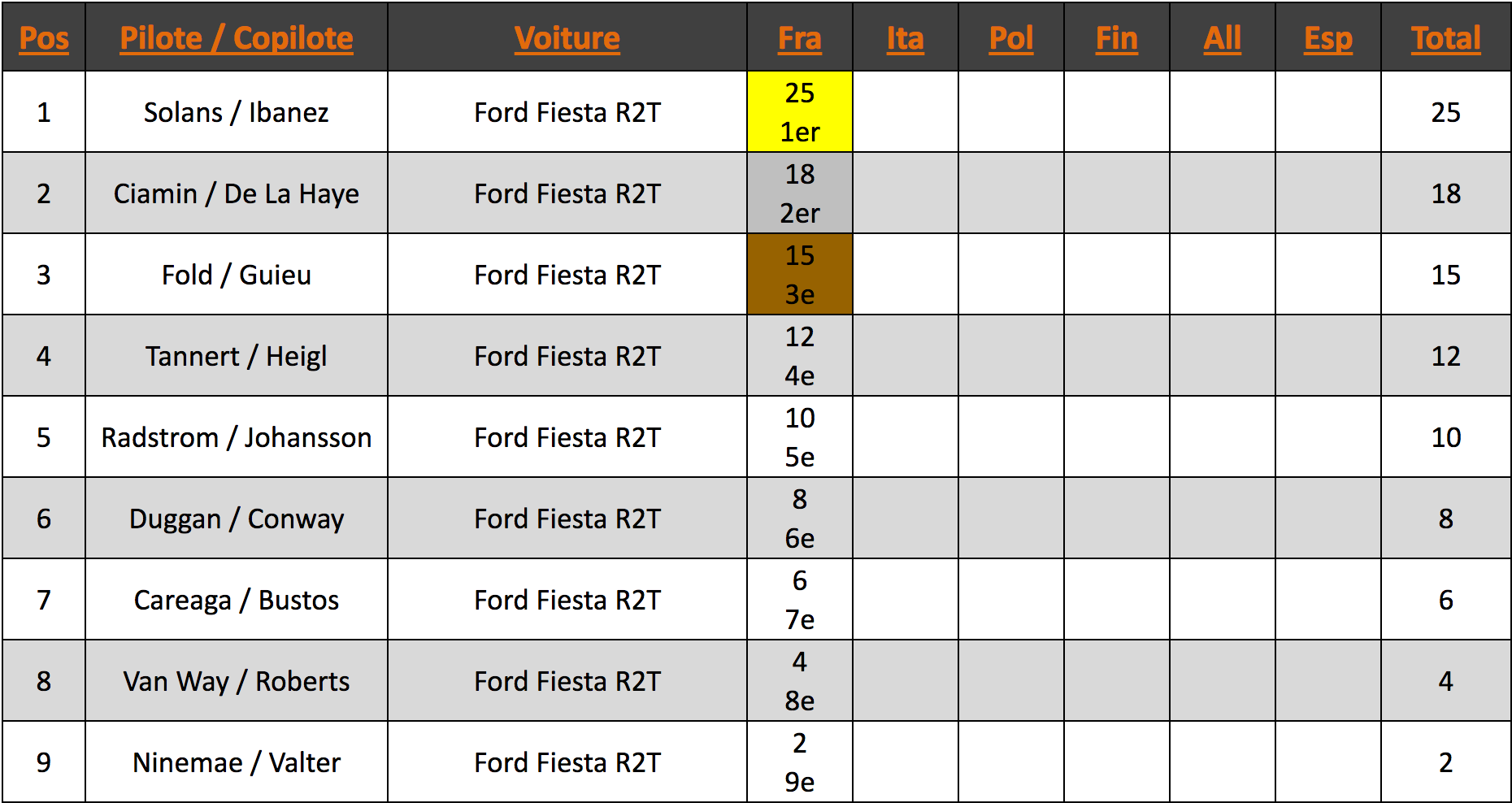This screenshot has width=1512, height=803.
Task: Click the Esp header link
Action: click(1328, 38)
